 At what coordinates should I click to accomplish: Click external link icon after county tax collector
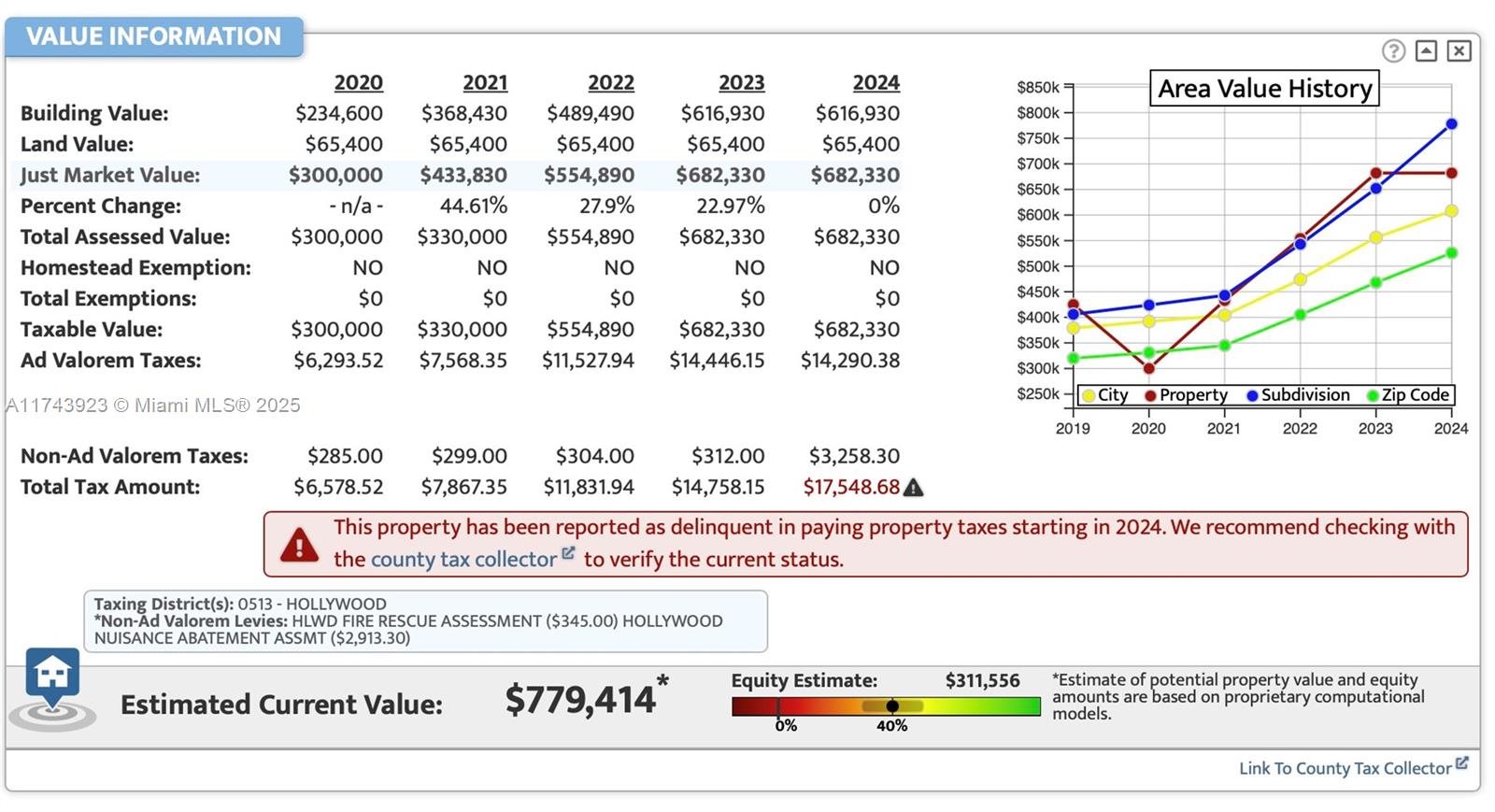[x=567, y=554]
